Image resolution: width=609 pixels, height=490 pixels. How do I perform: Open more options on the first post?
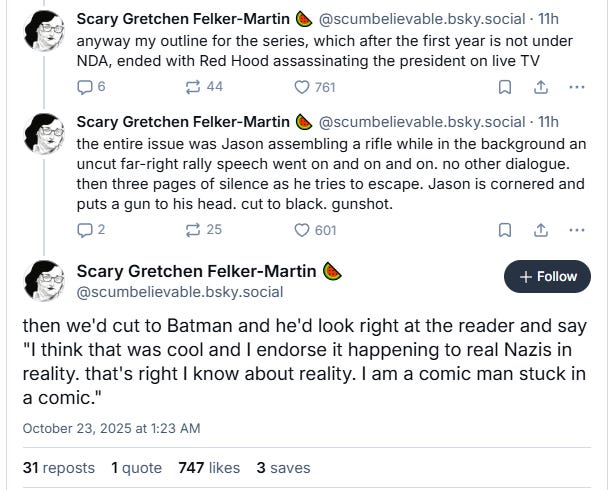576,88
